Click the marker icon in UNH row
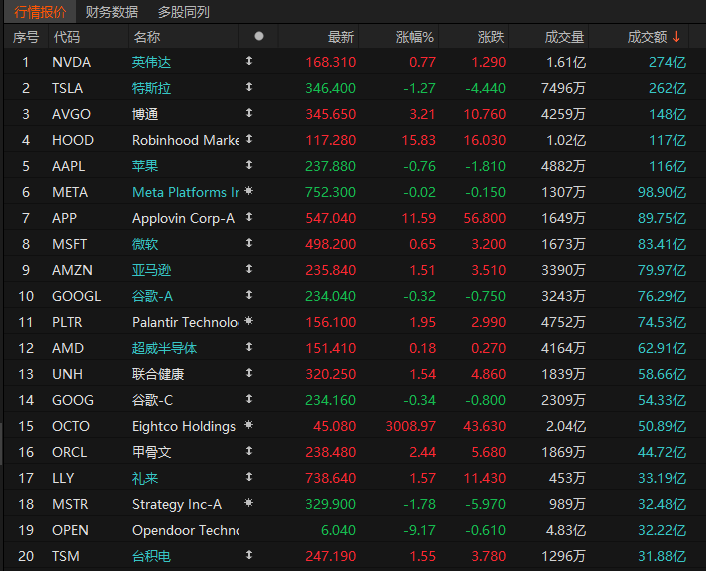Image resolution: width=706 pixels, height=571 pixels. (249, 373)
